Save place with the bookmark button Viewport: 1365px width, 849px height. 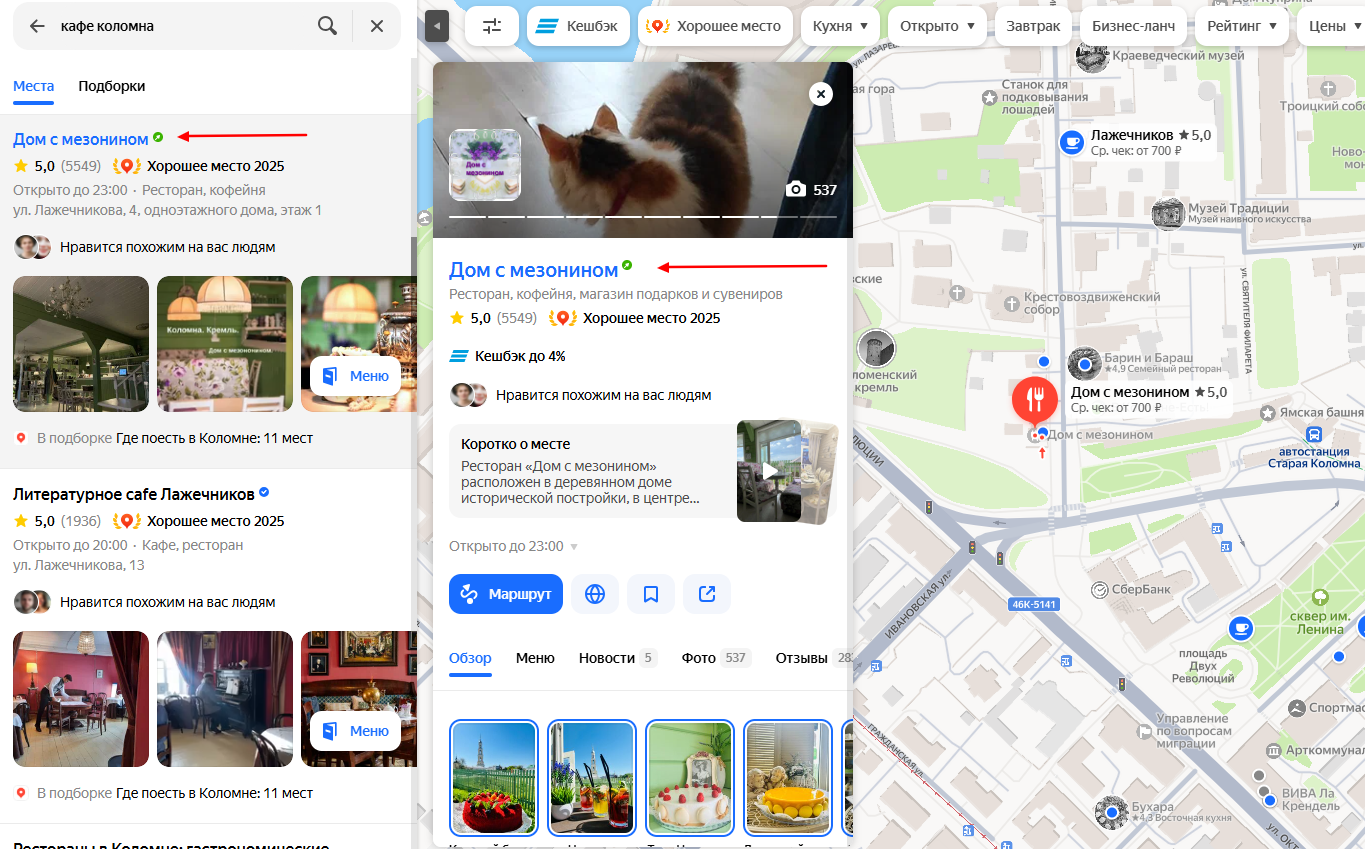(x=651, y=594)
